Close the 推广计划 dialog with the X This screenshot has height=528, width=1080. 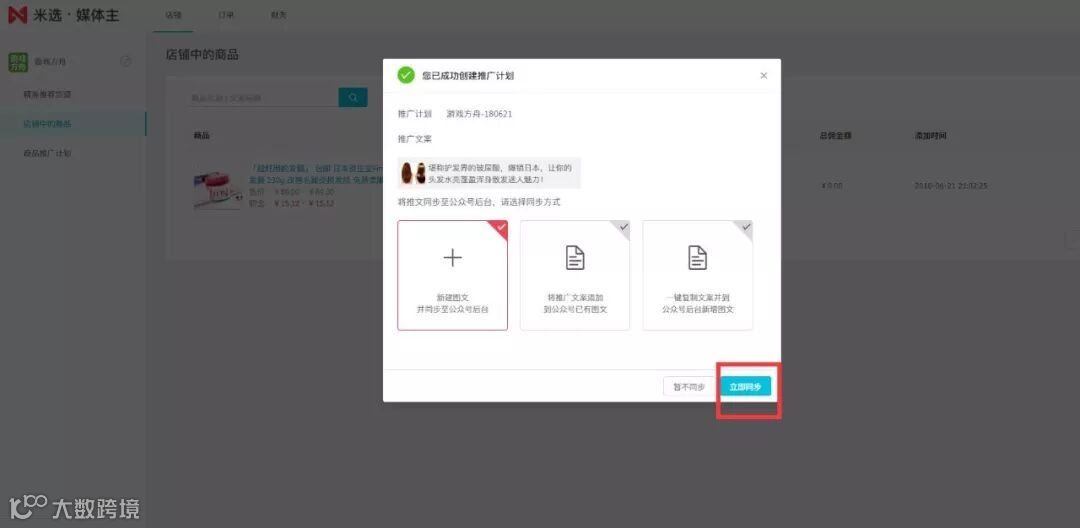pyautogui.click(x=763, y=76)
